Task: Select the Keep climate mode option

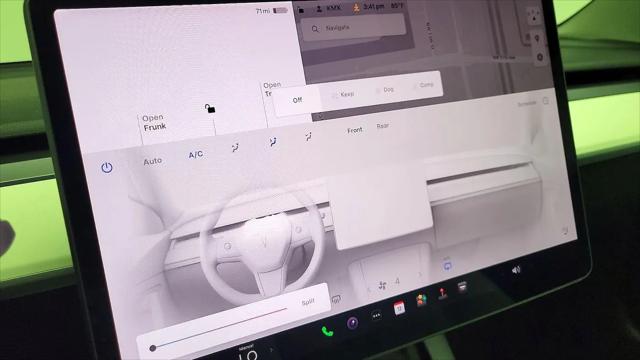Action: (342, 94)
